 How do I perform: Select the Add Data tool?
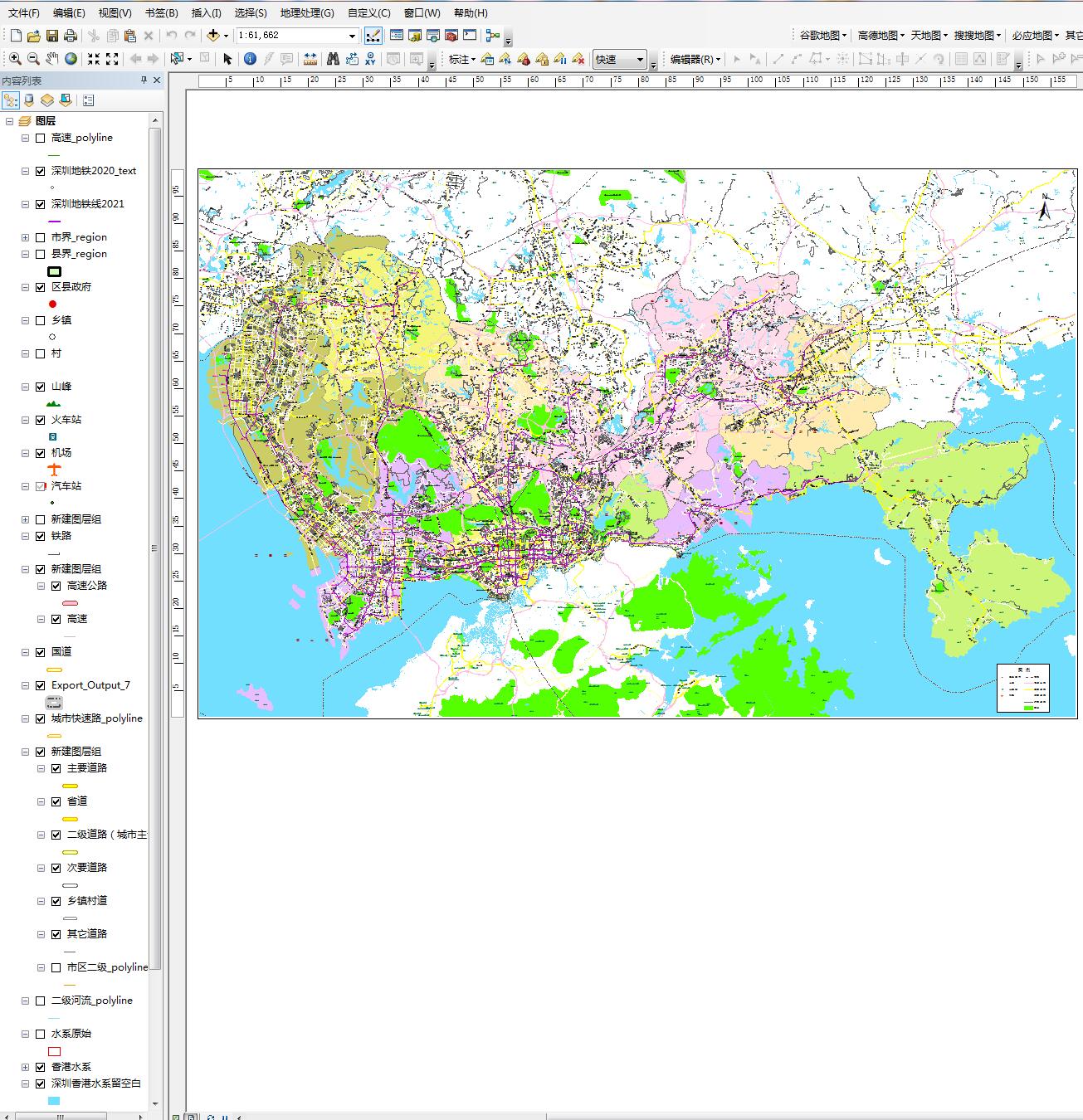[x=214, y=36]
